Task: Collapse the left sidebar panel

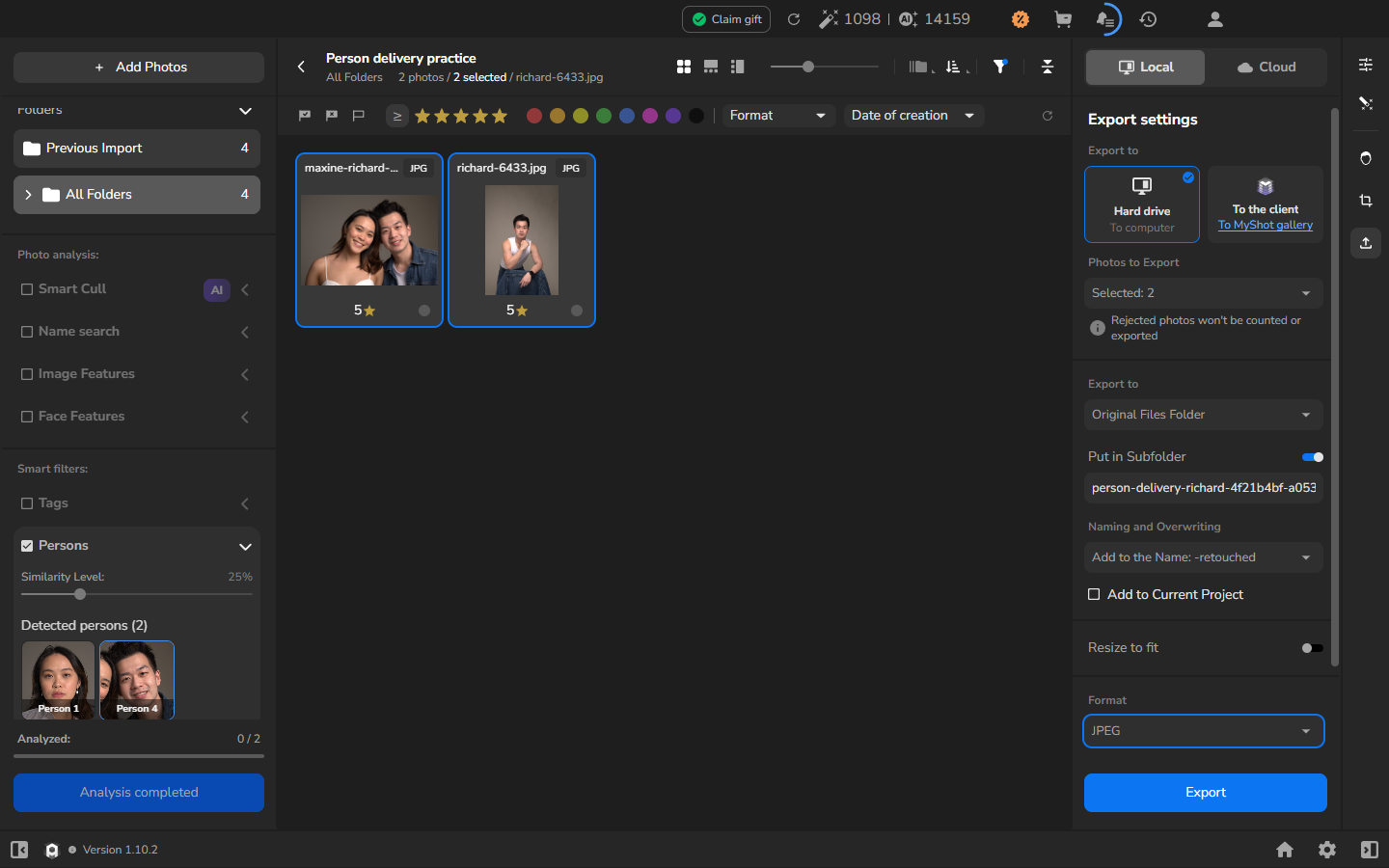Action: click(19, 850)
